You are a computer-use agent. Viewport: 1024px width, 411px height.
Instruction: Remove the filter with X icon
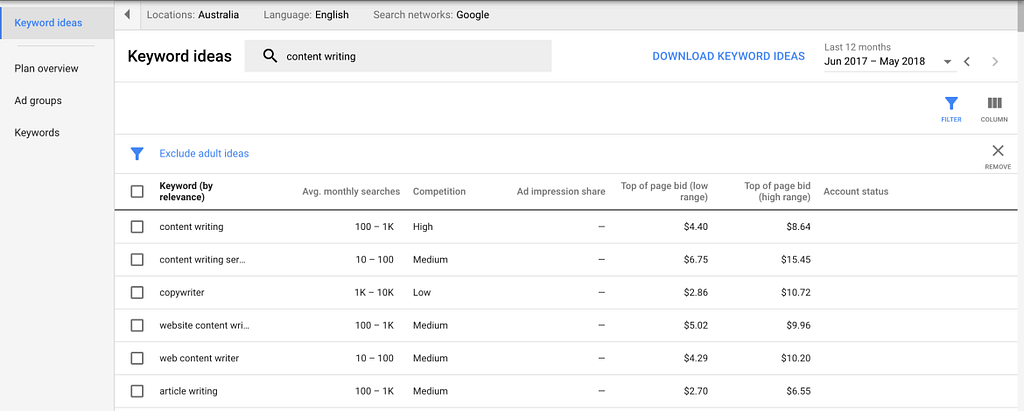click(997, 151)
